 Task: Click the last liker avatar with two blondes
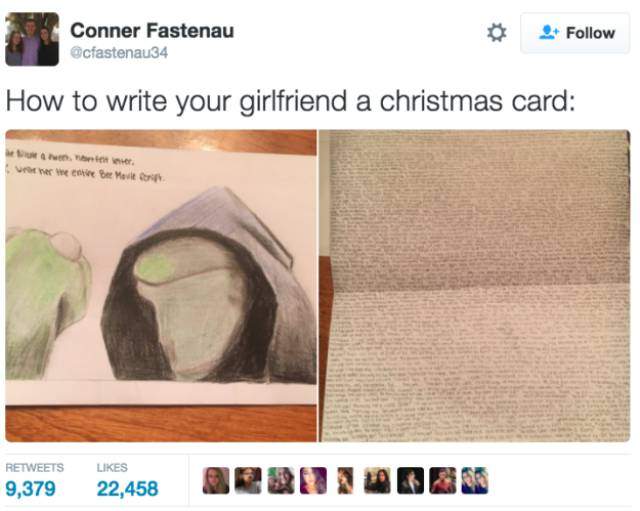pos(475,480)
